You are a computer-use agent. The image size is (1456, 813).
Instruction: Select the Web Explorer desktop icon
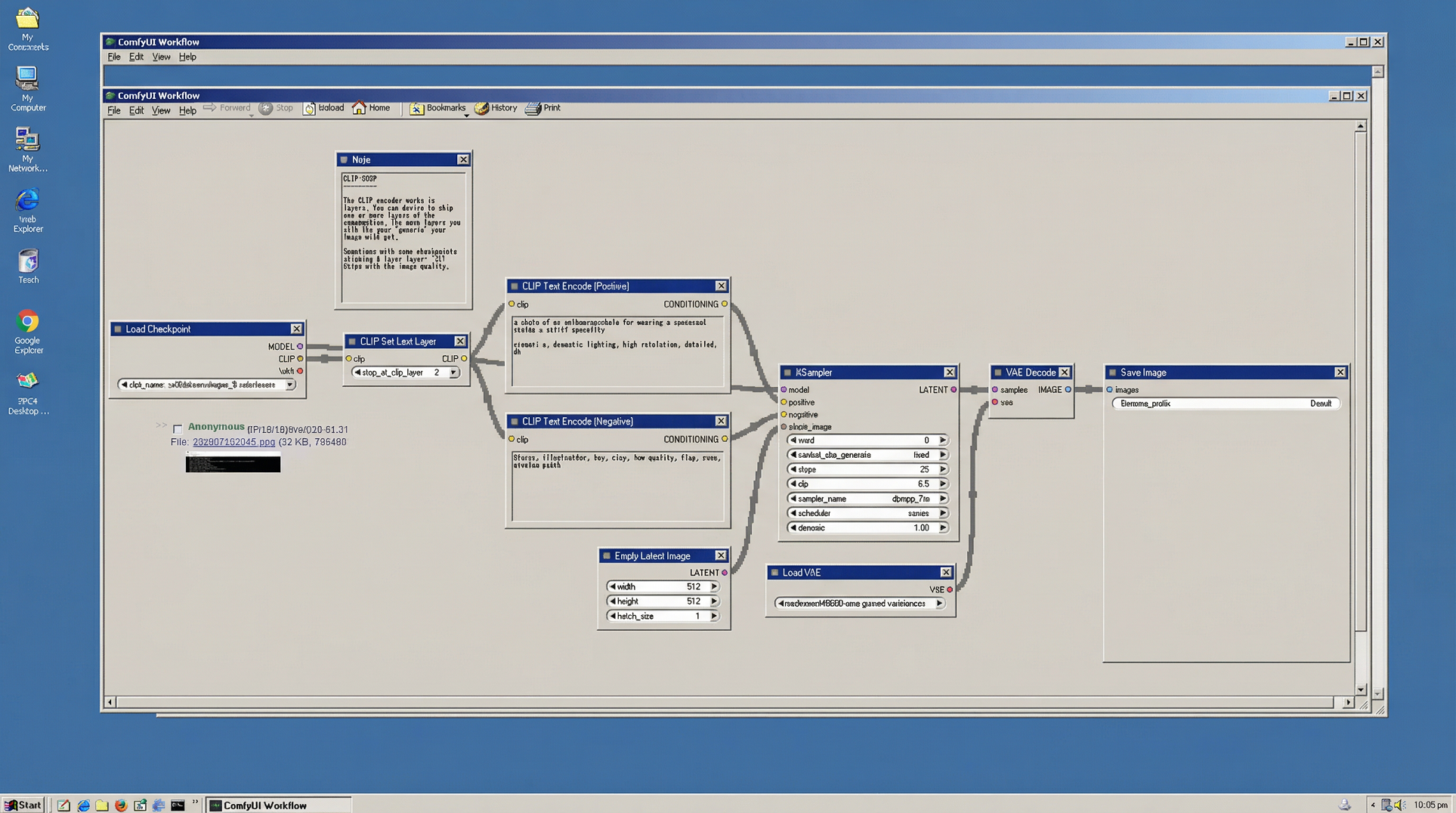pos(27,211)
